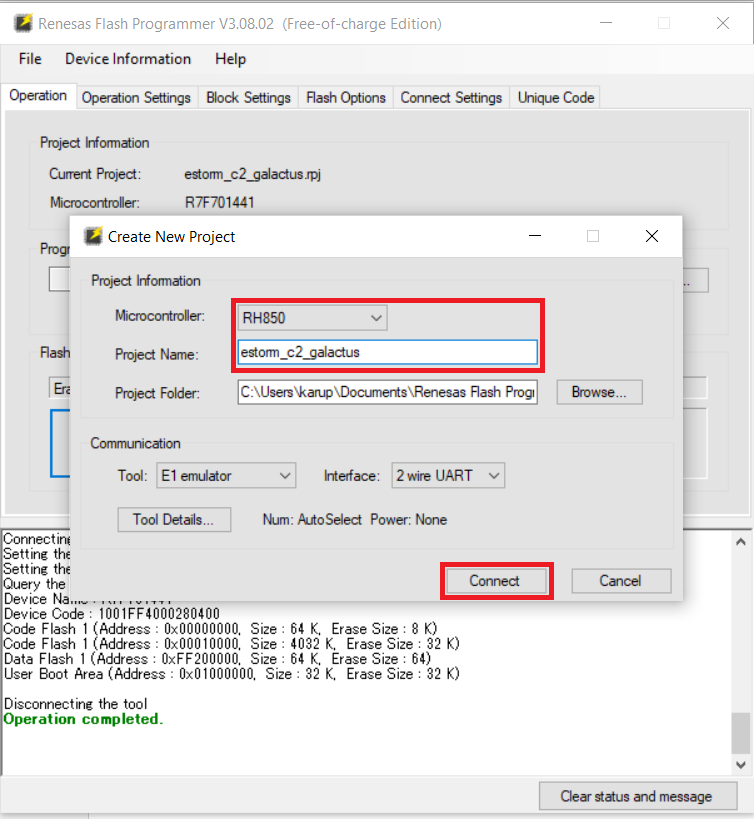Click the log scrollbar up arrow

pos(740,542)
